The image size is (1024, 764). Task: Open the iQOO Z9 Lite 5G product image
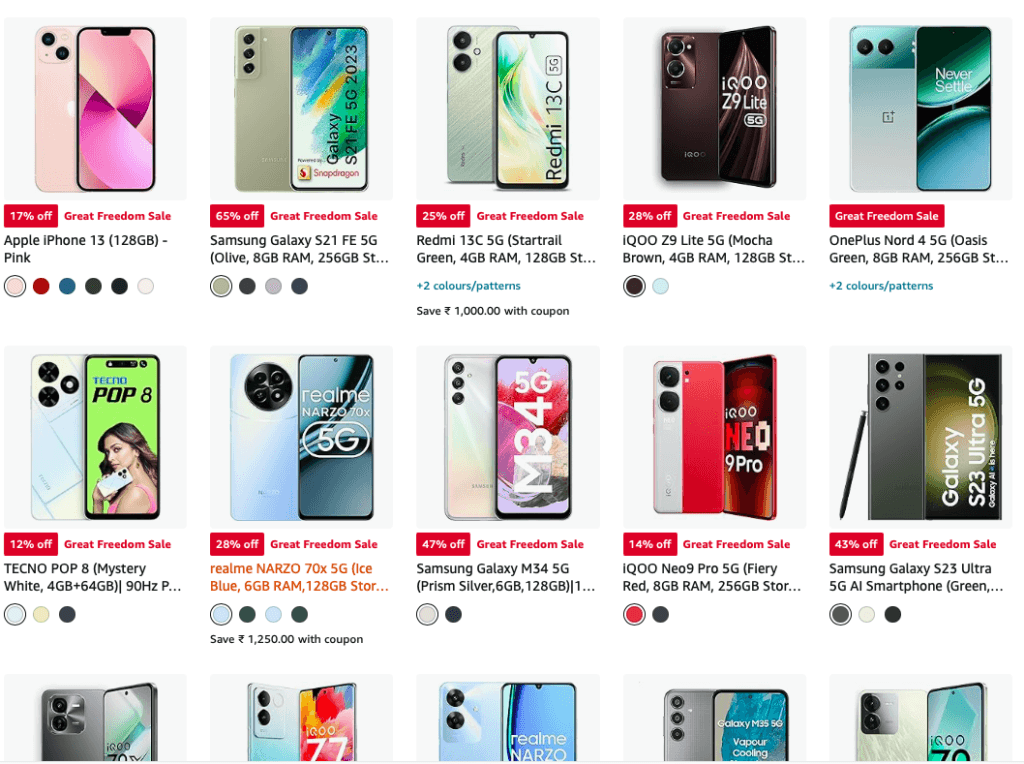(x=714, y=109)
